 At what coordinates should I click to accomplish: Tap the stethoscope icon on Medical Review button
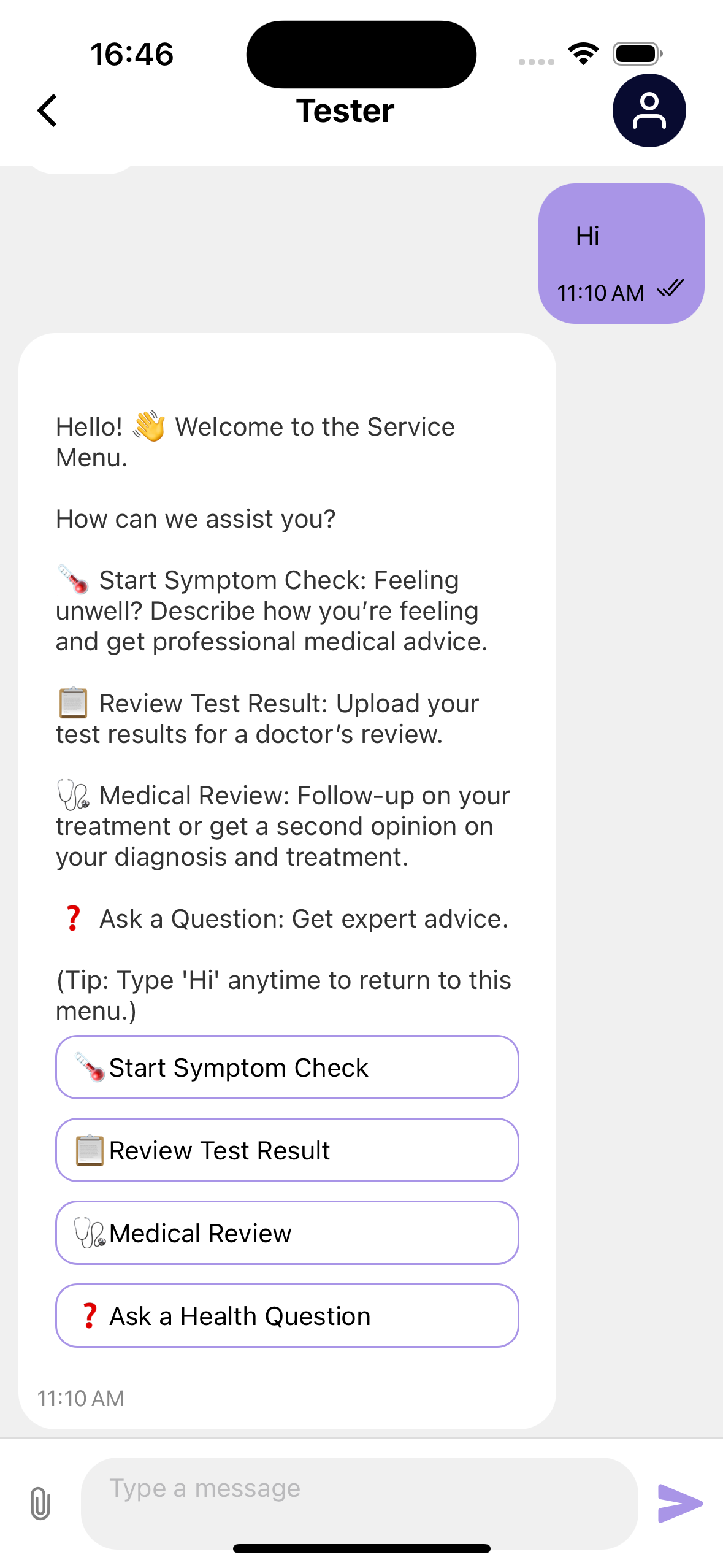click(x=90, y=1232)
